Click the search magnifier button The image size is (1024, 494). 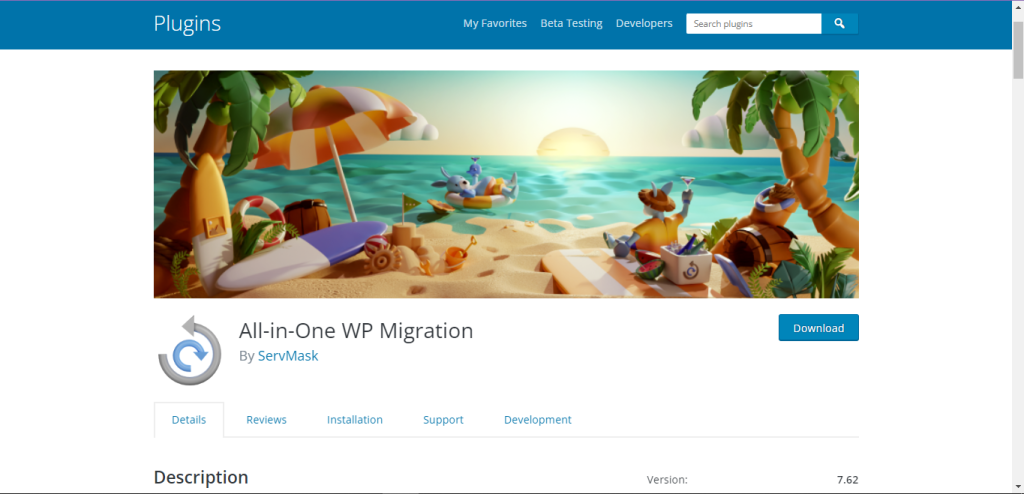839,24
